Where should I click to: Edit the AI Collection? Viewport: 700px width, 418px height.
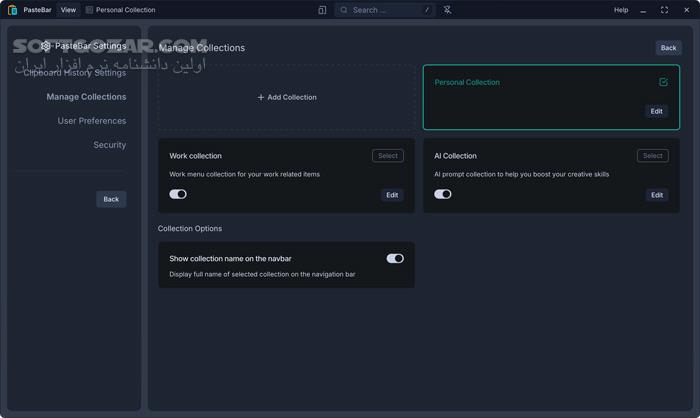coord(656,195)
